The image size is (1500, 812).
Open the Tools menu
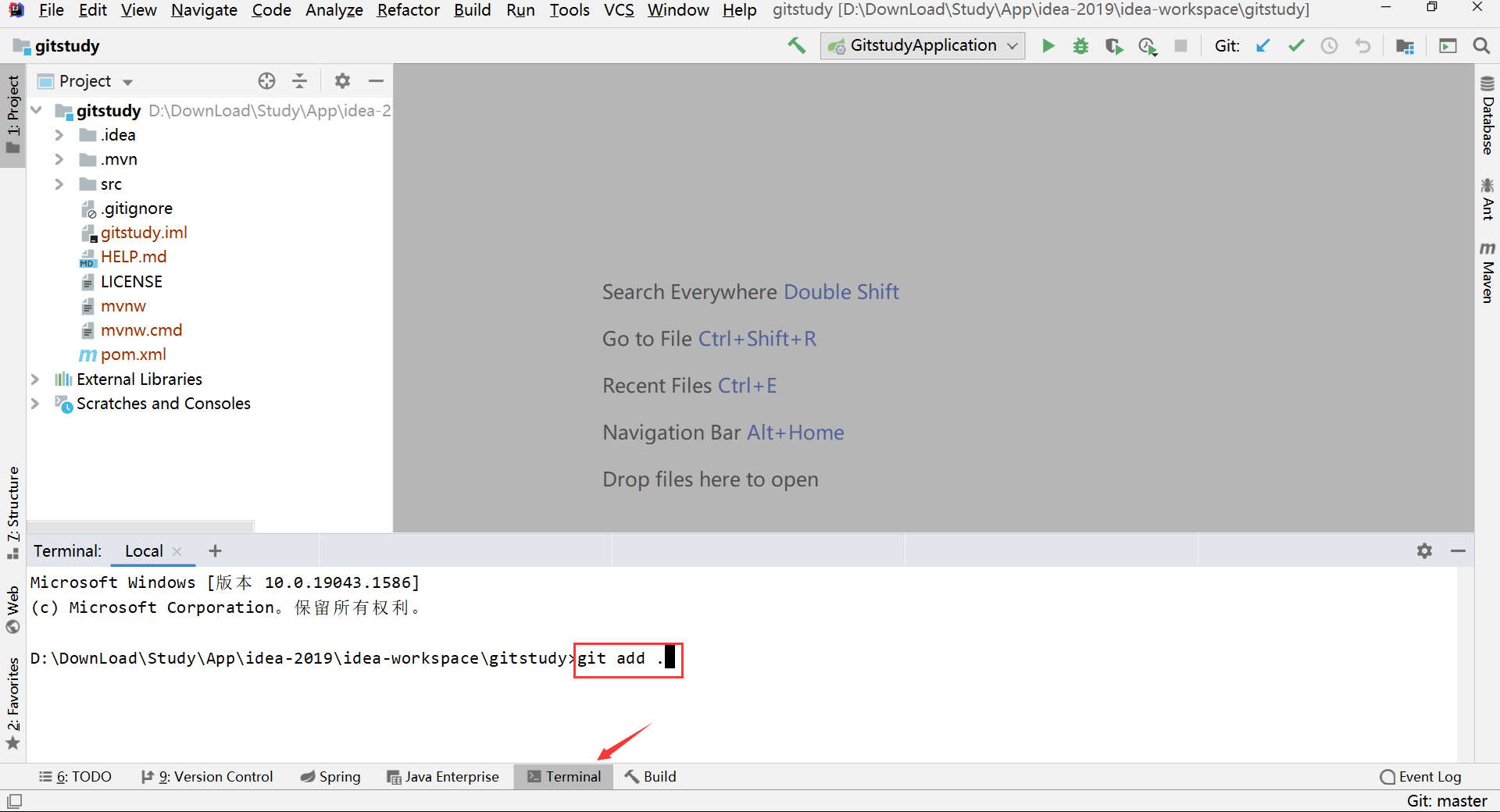(x=569, y=10)
